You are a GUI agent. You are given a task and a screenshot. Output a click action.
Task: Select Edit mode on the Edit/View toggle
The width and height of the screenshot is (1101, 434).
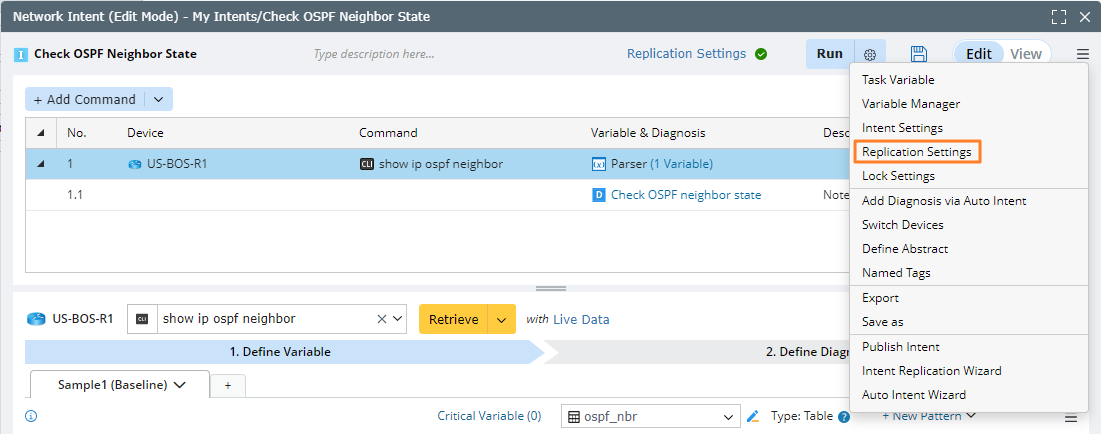coord(978,54)
